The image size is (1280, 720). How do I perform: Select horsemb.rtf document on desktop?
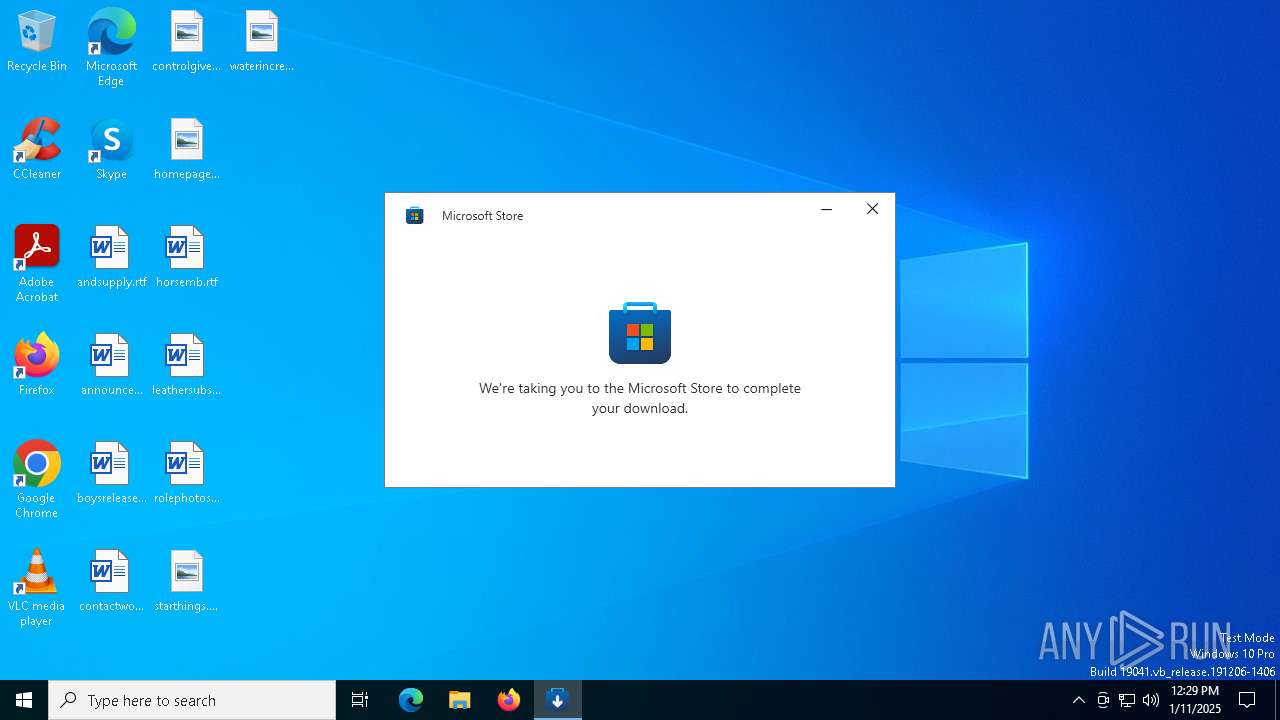pyautogui.click(x=186, y=258)
